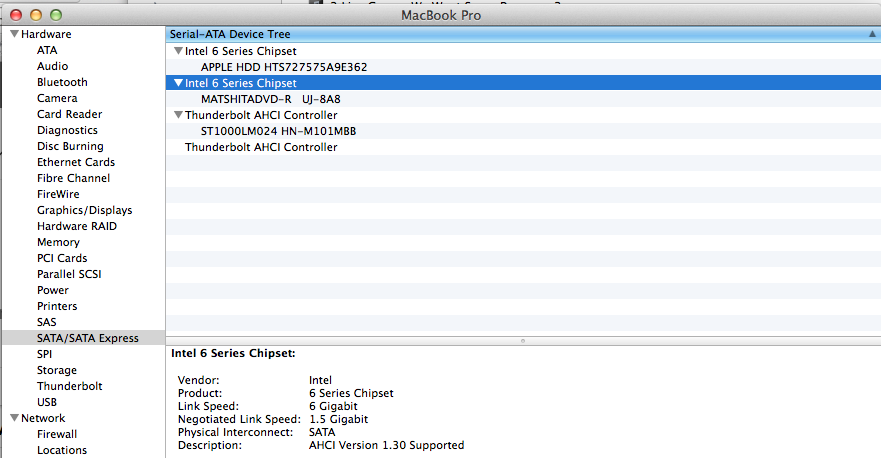Collapse first Intel 6 Series Chipset triangle

click(178, 51)
